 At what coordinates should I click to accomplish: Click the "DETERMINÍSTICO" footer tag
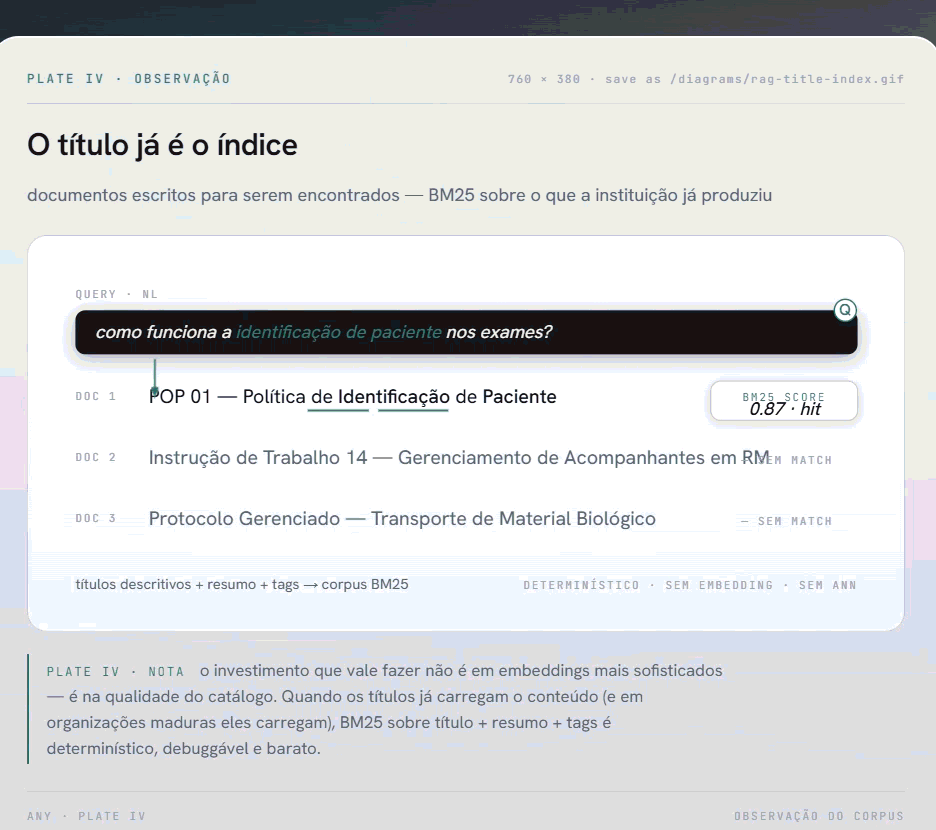[581, 585]
